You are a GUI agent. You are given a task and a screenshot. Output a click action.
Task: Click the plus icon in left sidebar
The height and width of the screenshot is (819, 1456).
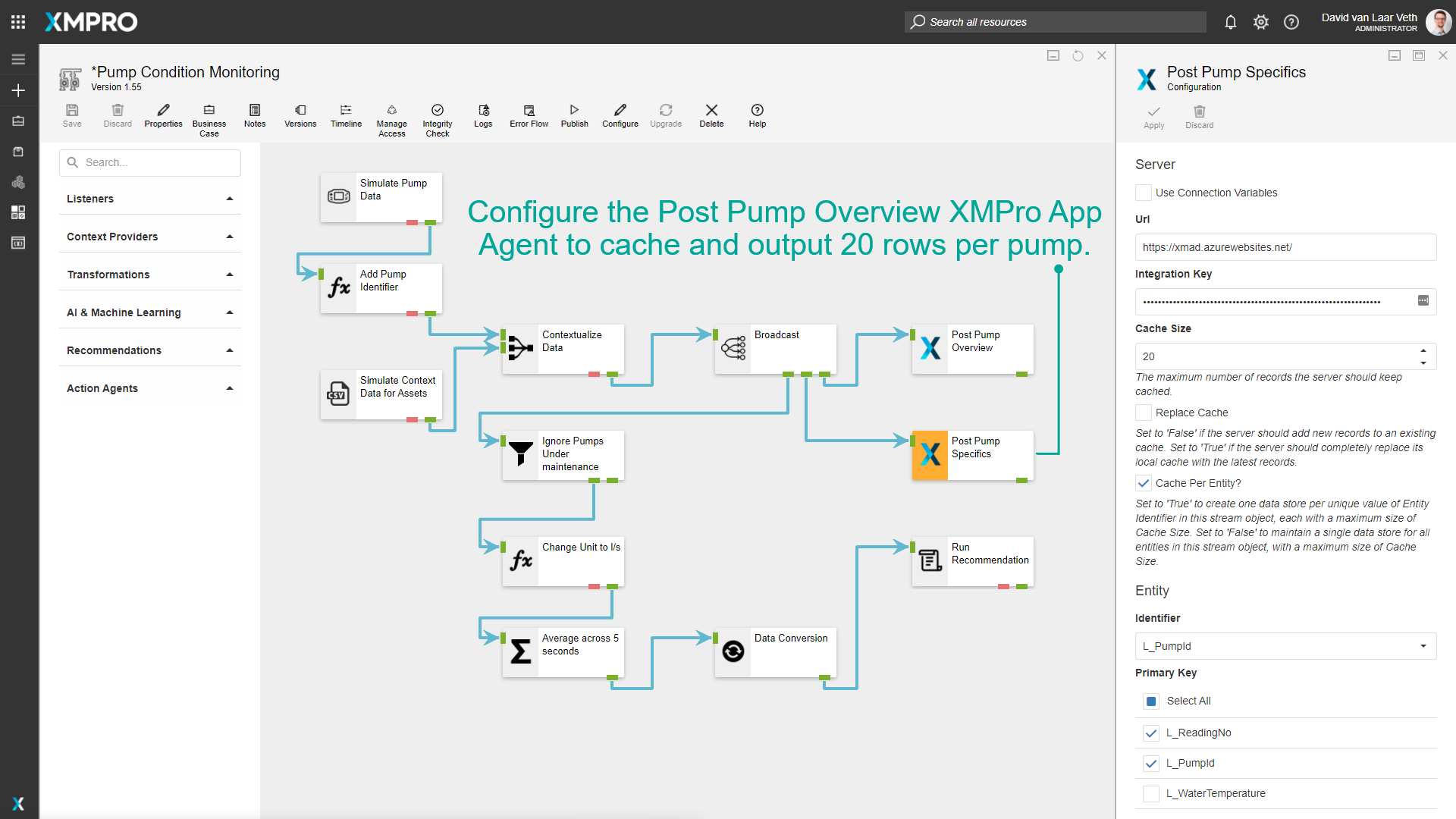point(18,90)
